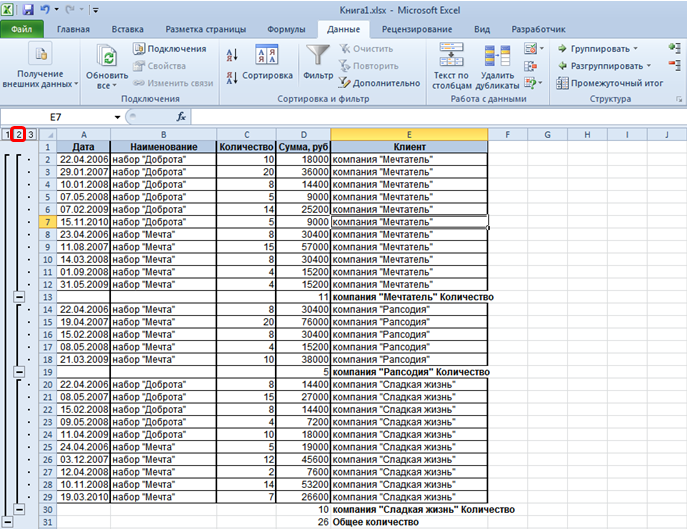This screenshot has width=687, height=529.
Task: Click Sort A to Z ascending icon
Action: tap(232, 55)
